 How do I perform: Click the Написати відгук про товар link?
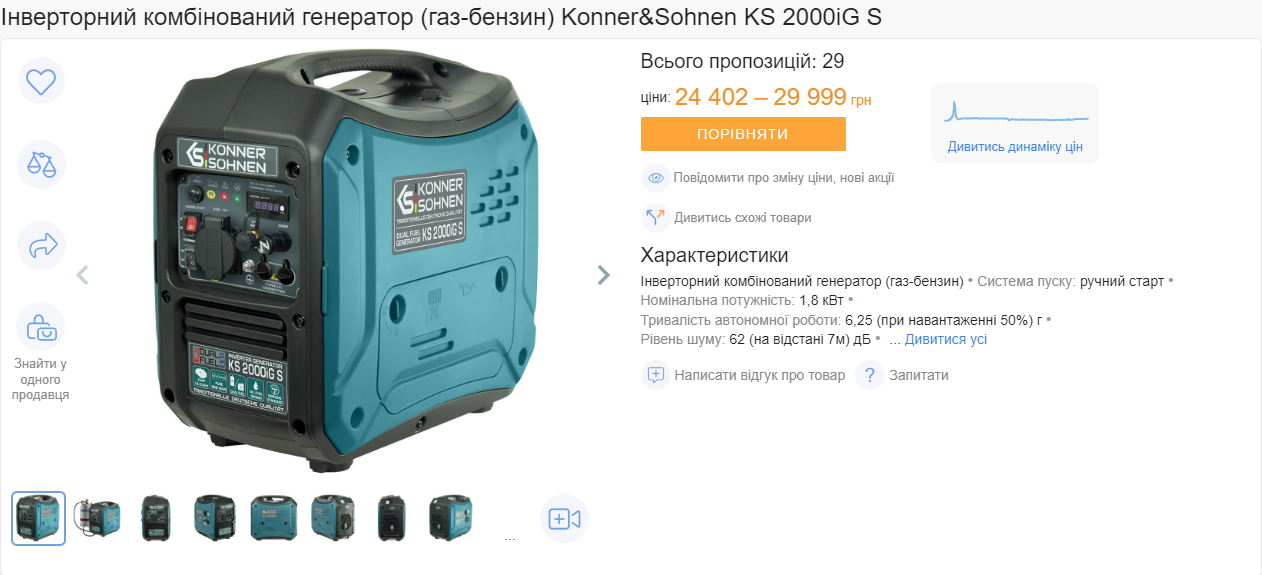760,375
